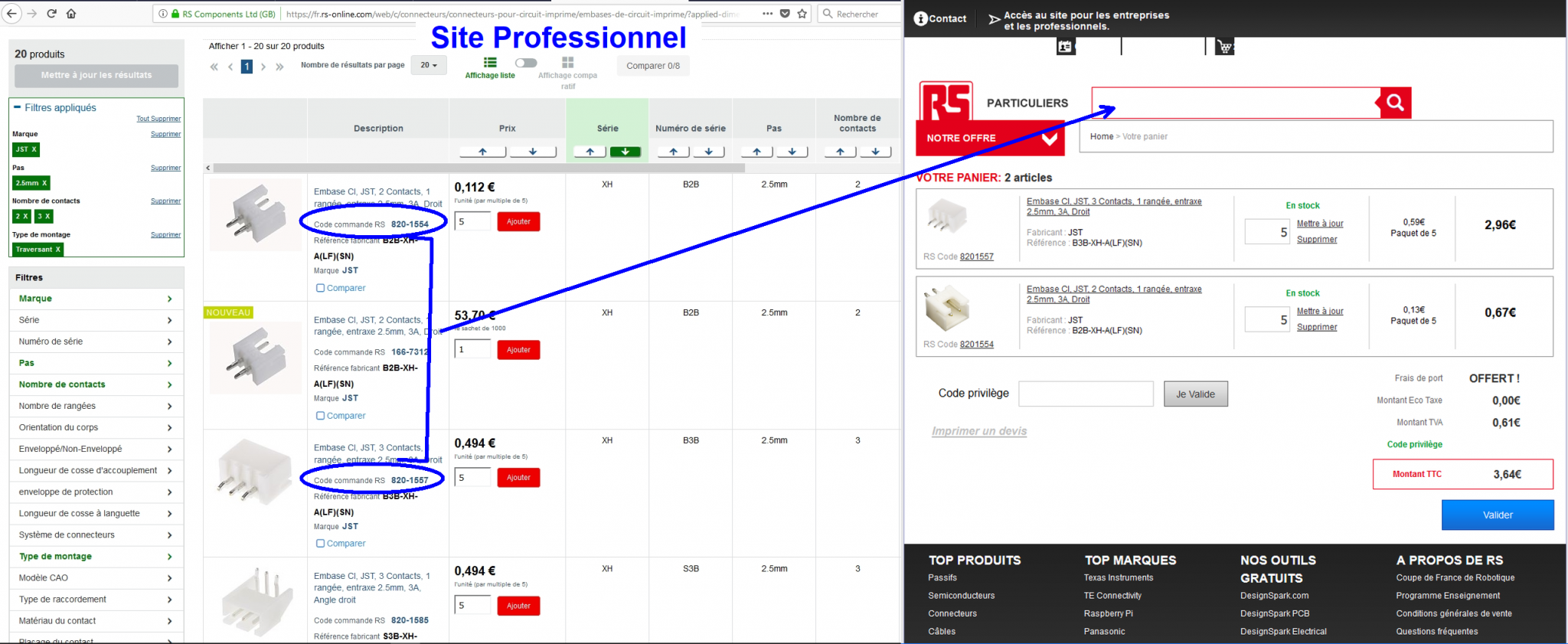This screenshot has width=1568, height=644.
Task: Bookmark this page with the star icon
Action: [802, 14]
